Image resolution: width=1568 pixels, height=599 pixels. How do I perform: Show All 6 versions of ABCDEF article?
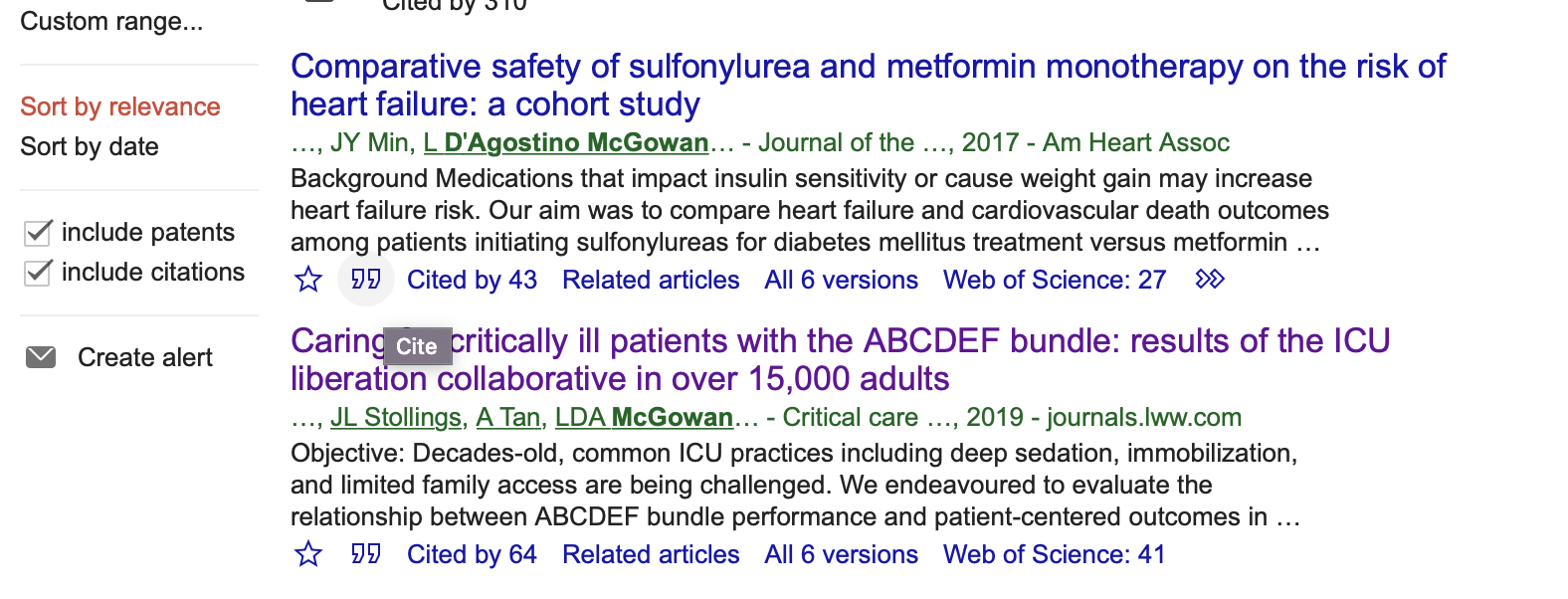[x=841, y=554]
